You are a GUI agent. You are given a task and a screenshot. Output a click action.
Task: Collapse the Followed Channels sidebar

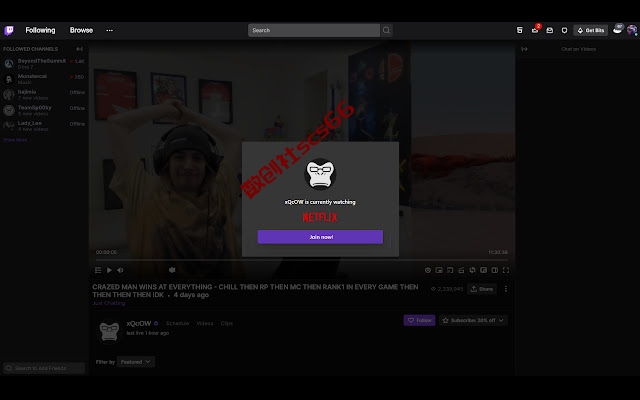[x=80, y=49]
